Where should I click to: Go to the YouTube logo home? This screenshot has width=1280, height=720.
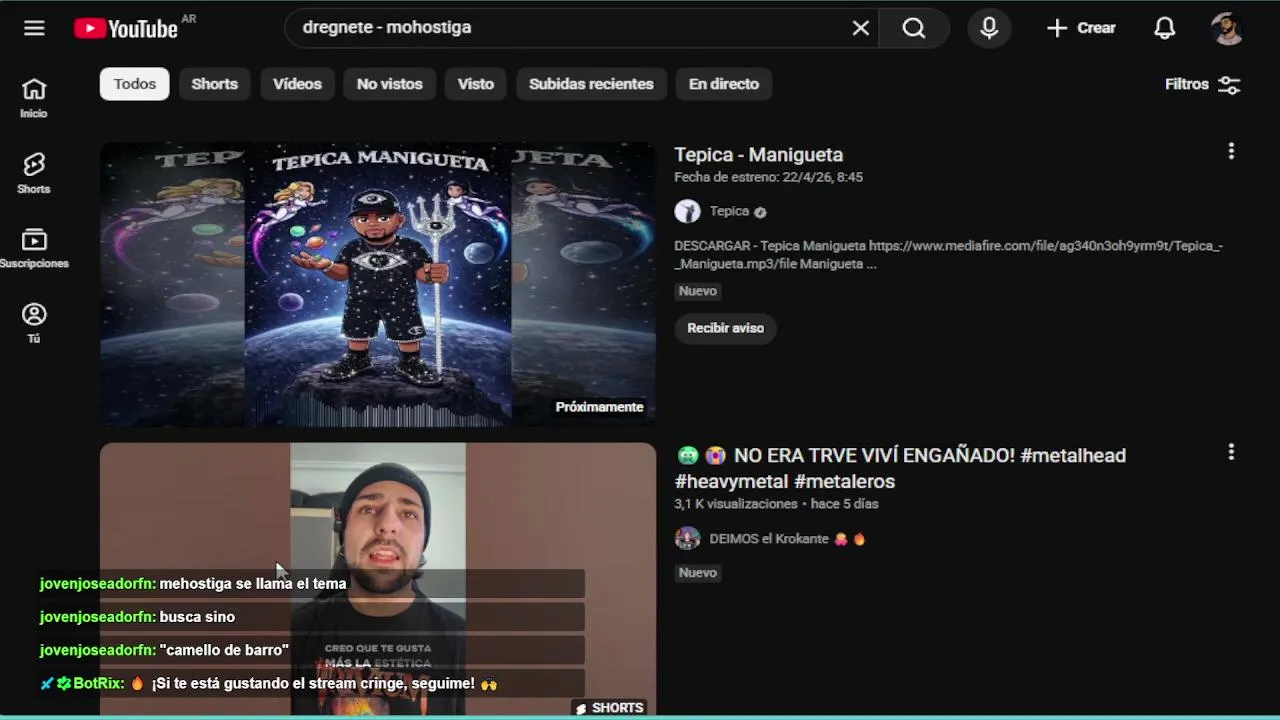tap(126, 28)
